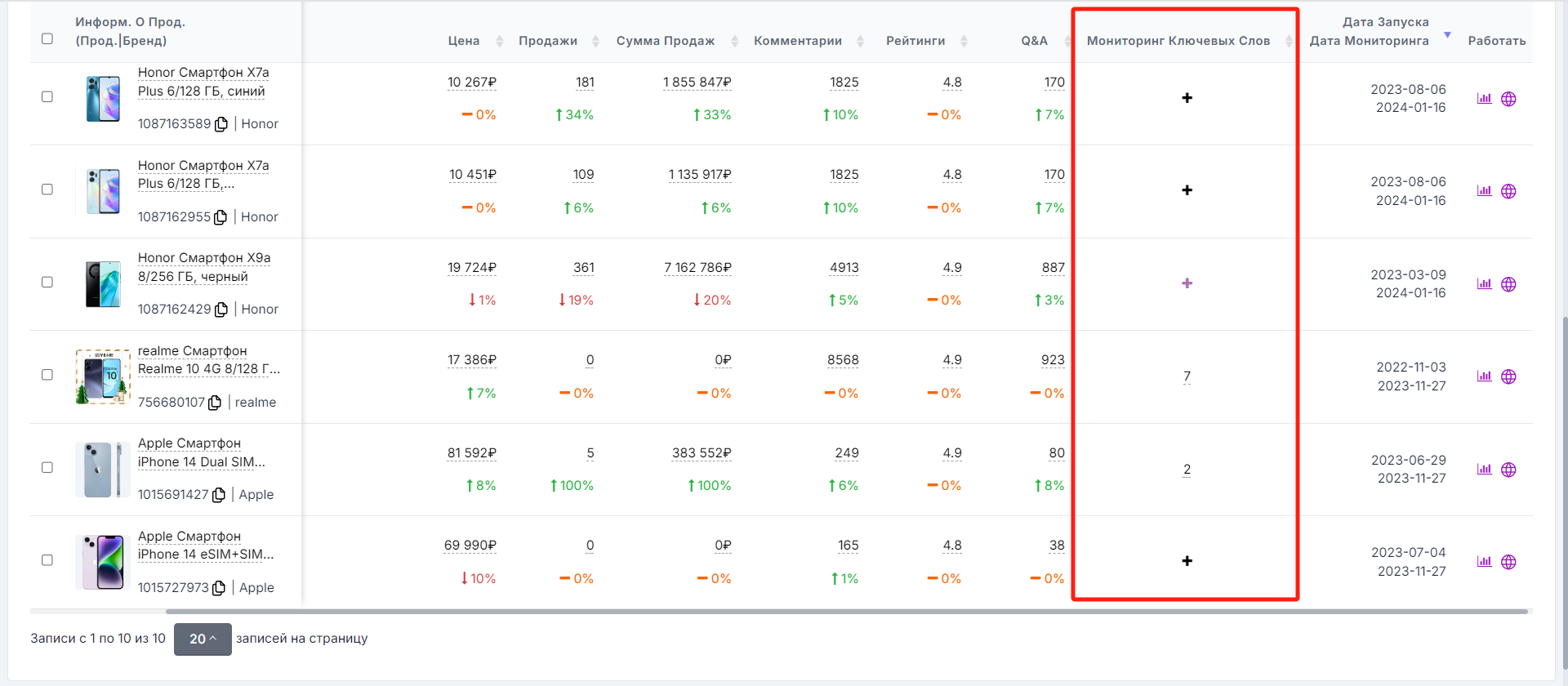Viewport: 1568px width, 686px height.
Task: Open Apple iPhone 14 Dual SIM link
Action: 202,452
